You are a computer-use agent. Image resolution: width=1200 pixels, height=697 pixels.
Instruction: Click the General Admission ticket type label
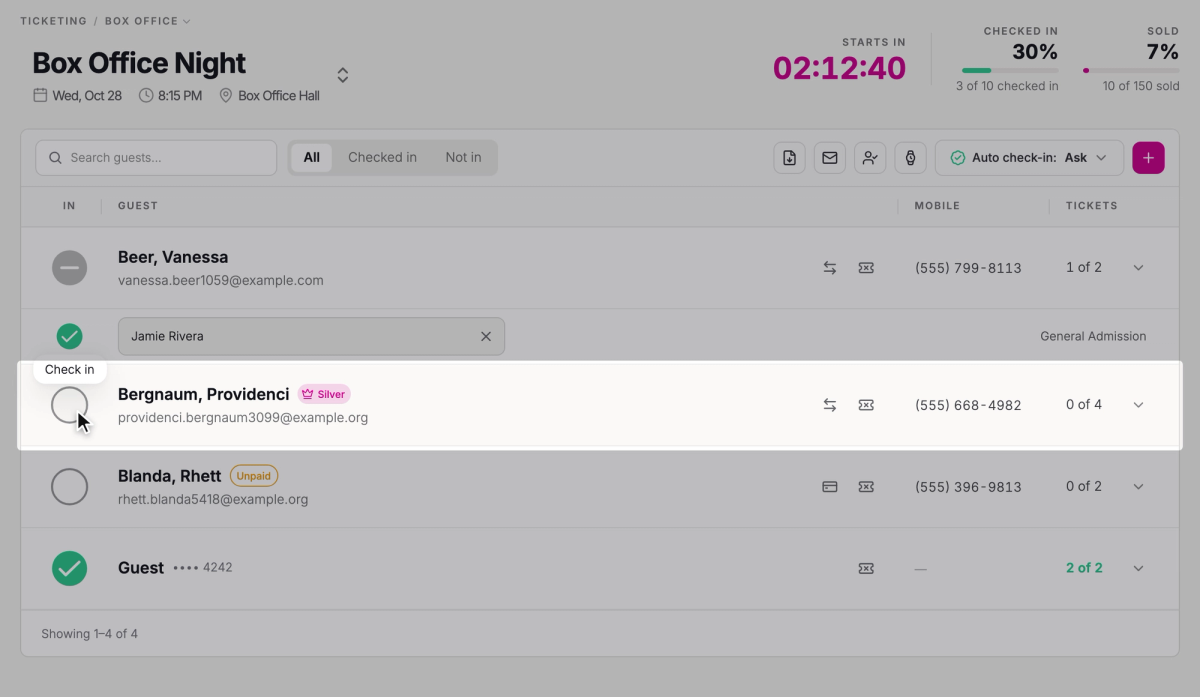pos(1093,337)
